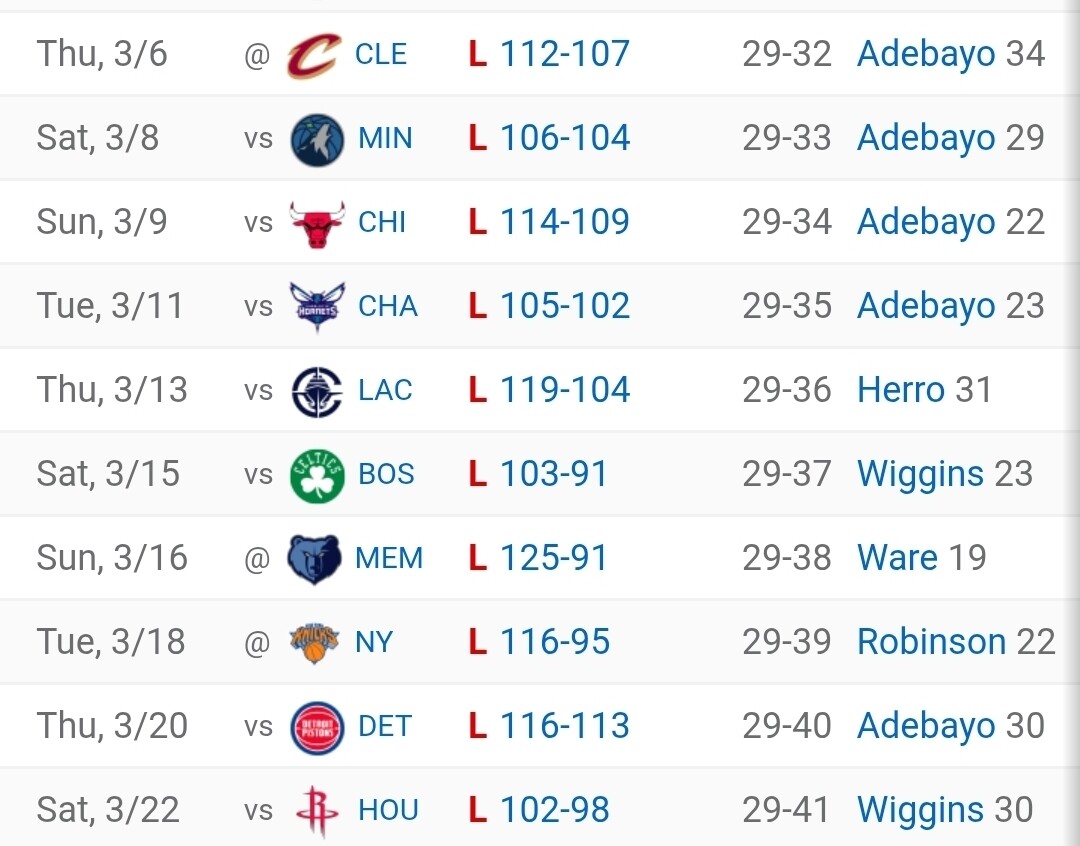The image size is (1080, 846).
Task: Select the DET team name link
Action: tap(385, 726)
